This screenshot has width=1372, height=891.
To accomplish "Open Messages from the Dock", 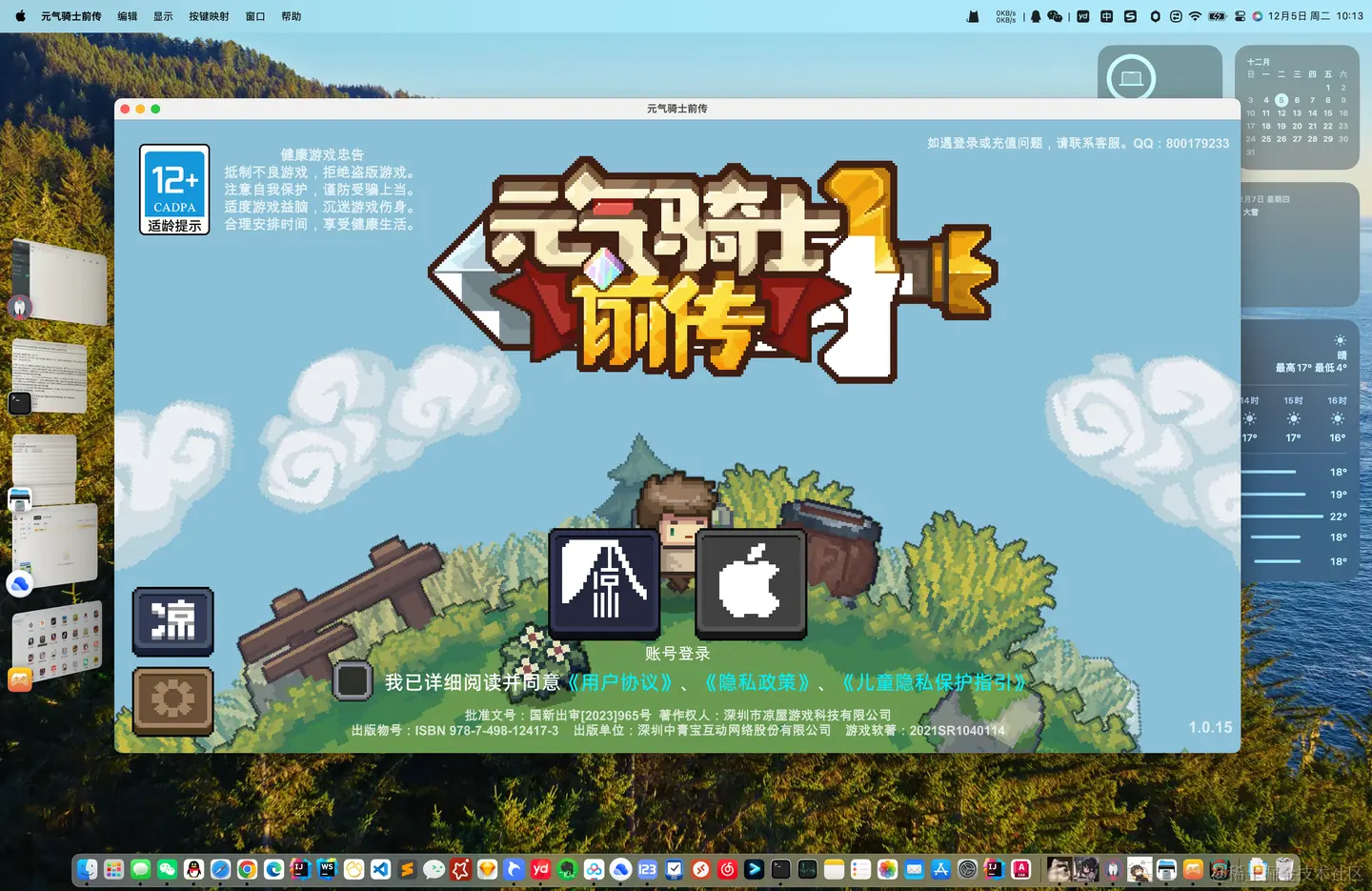I will pyautogui.click(x=140, y=869).
